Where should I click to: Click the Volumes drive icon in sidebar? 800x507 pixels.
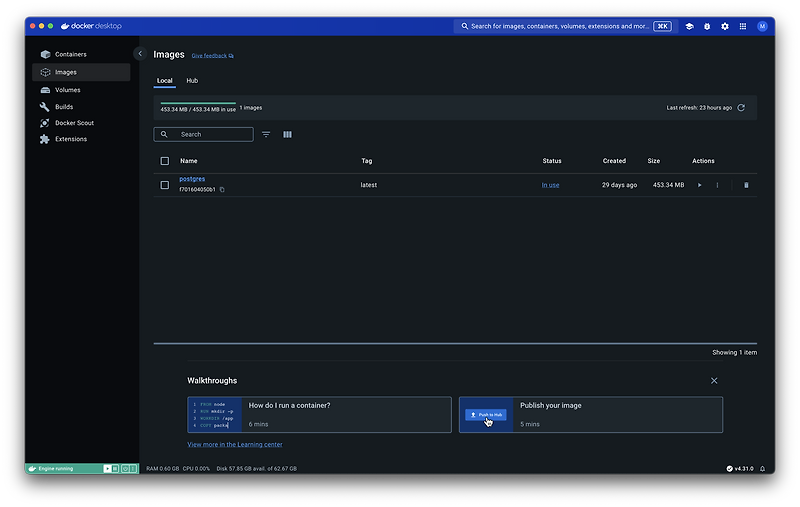[45, 90]
